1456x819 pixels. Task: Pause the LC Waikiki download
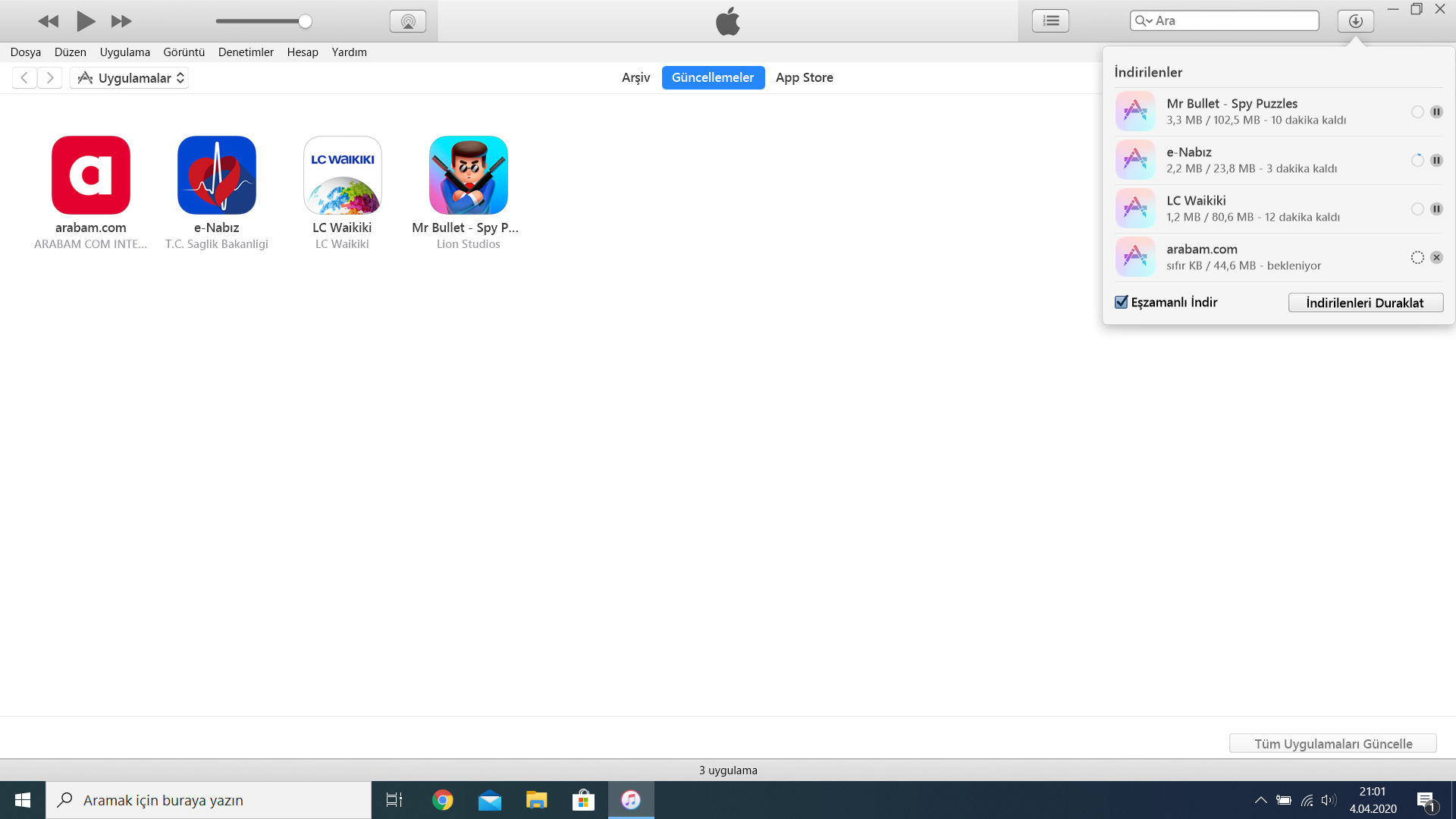click(x=1436, y=209)
